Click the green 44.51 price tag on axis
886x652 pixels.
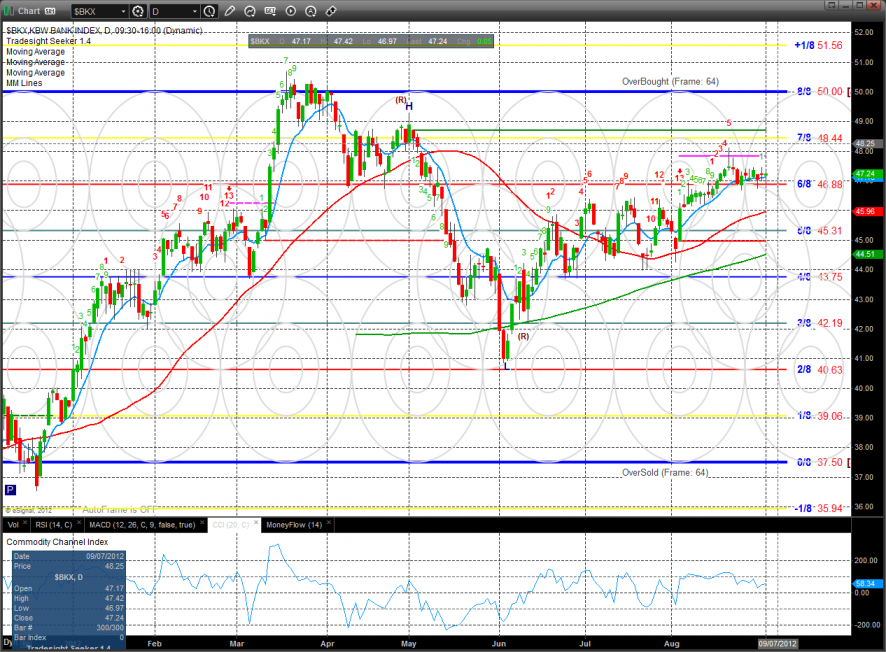(866, 254)
